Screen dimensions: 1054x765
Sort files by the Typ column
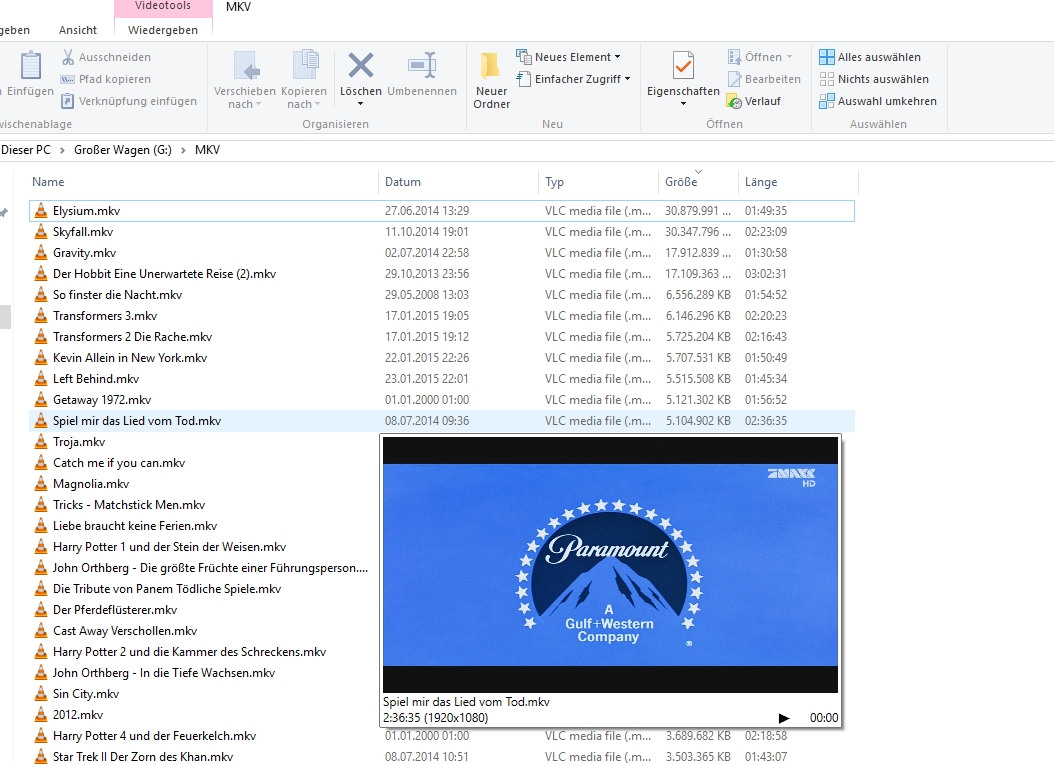point(598,182)
